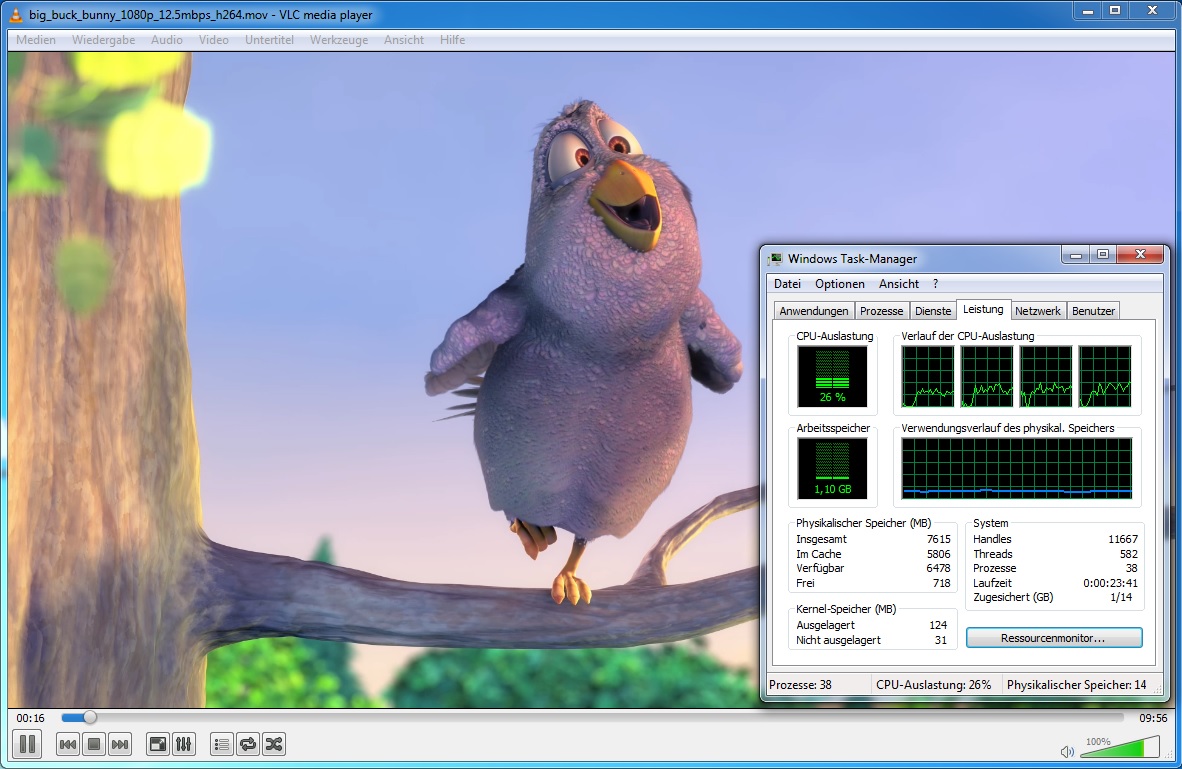Open extended settings equalizer icon

pyautogui.click(x=184, y=745)
